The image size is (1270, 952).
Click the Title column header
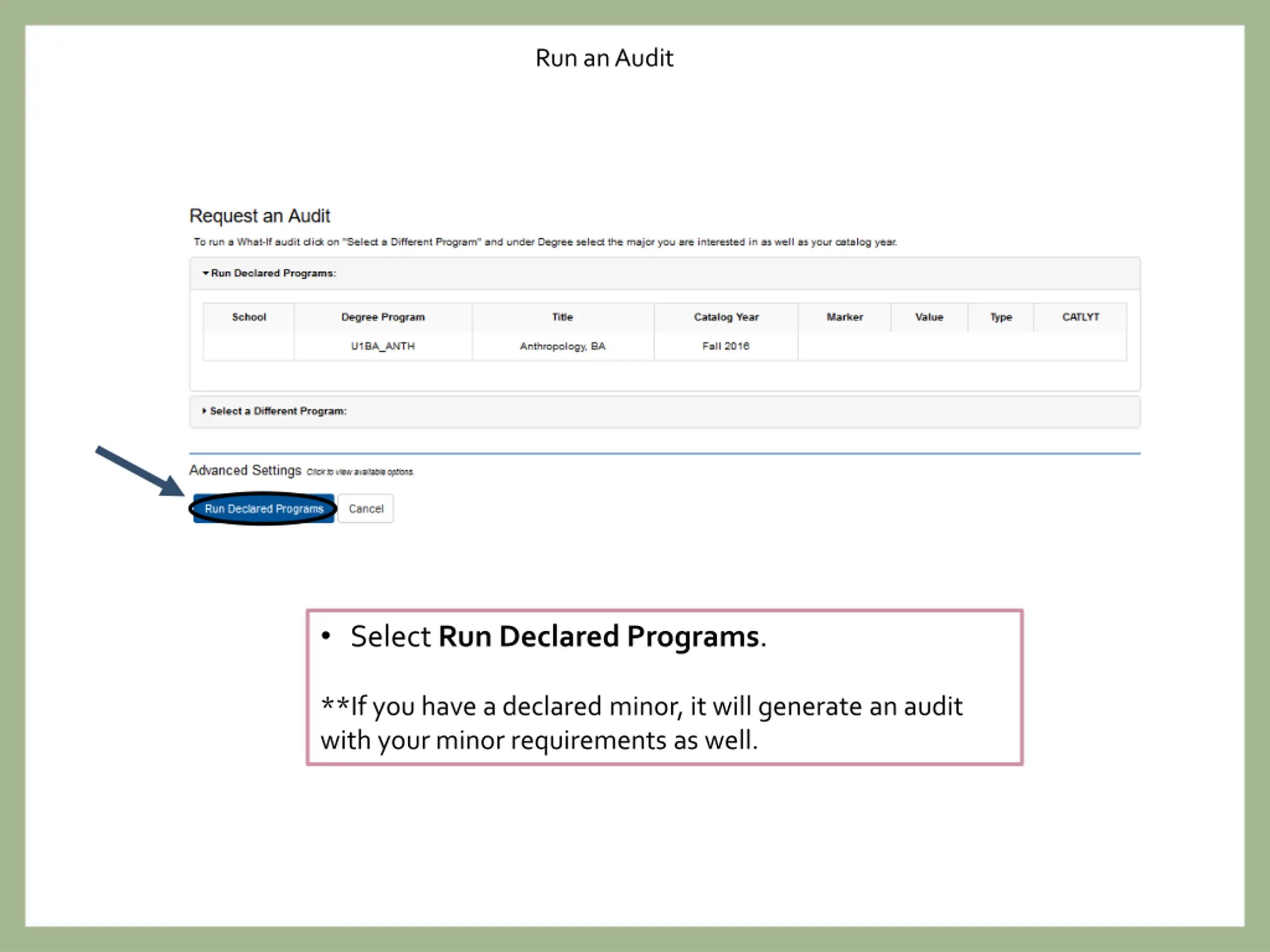click(x=562, y=317)
